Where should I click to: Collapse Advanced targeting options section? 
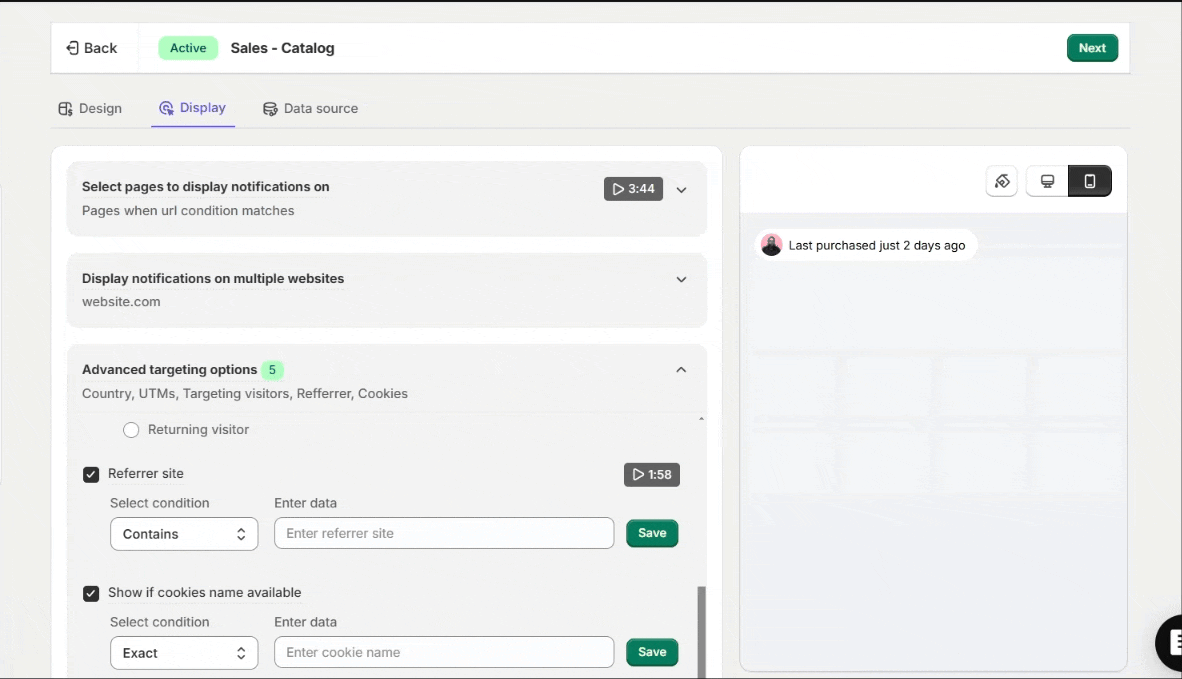(681, 370)
